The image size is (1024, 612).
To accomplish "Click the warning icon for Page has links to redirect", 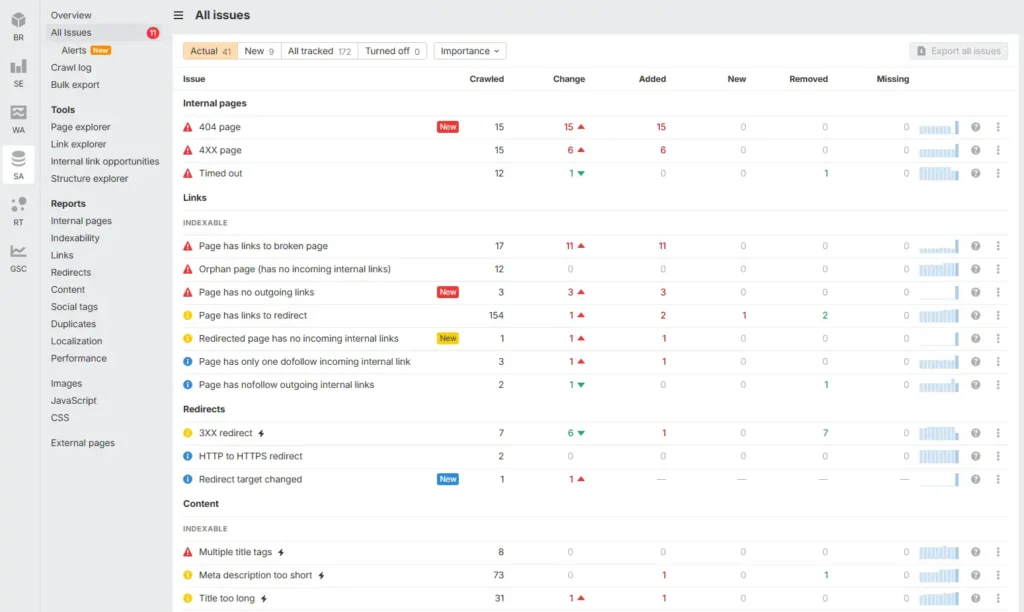I will pos(188,315).
